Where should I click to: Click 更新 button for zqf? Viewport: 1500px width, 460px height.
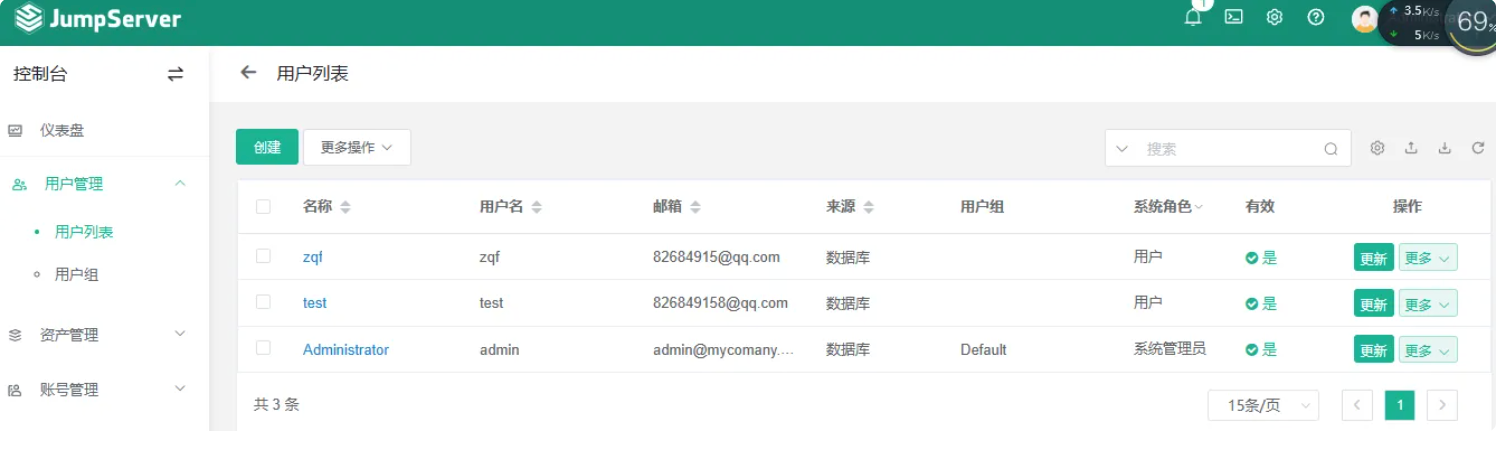1373,258
